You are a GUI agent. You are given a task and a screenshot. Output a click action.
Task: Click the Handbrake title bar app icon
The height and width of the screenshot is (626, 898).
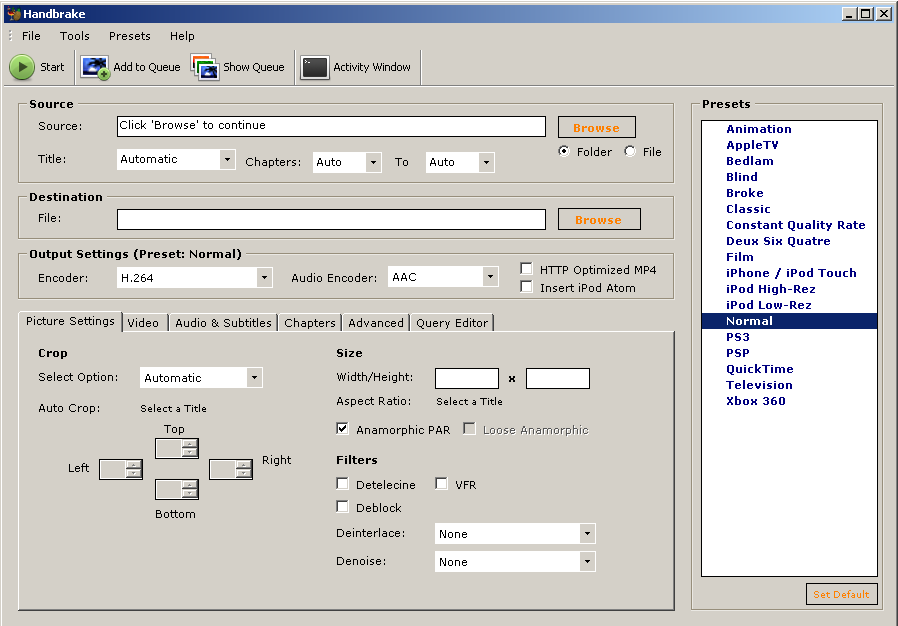(13, 13)
